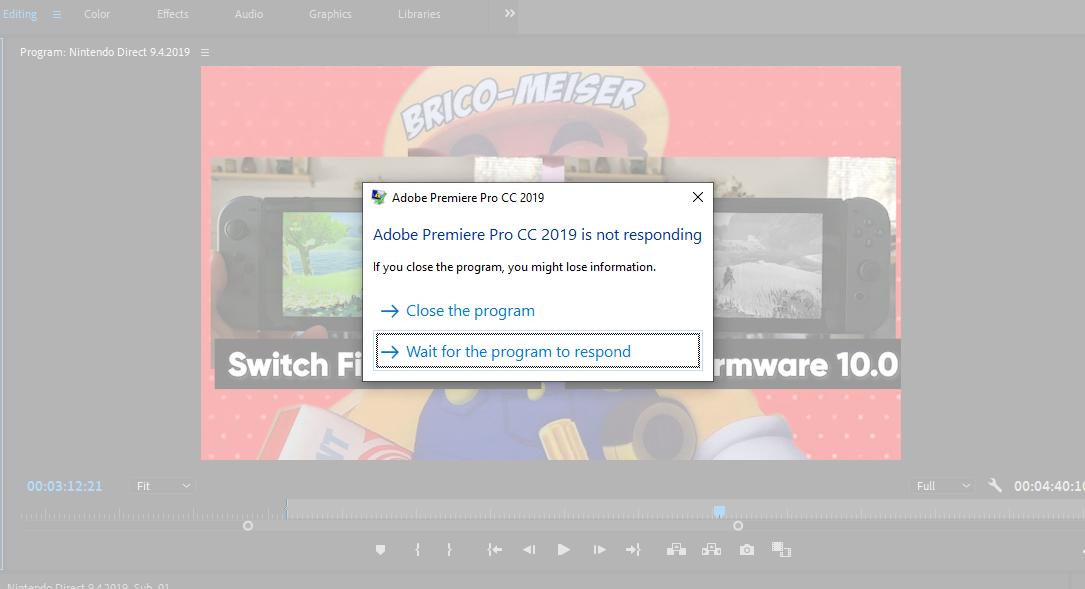Image resolution: width=1085 pixels, height=589 pixels.
Task: Show more workspaces with the double-chevron
Action: tap(510, 13)
